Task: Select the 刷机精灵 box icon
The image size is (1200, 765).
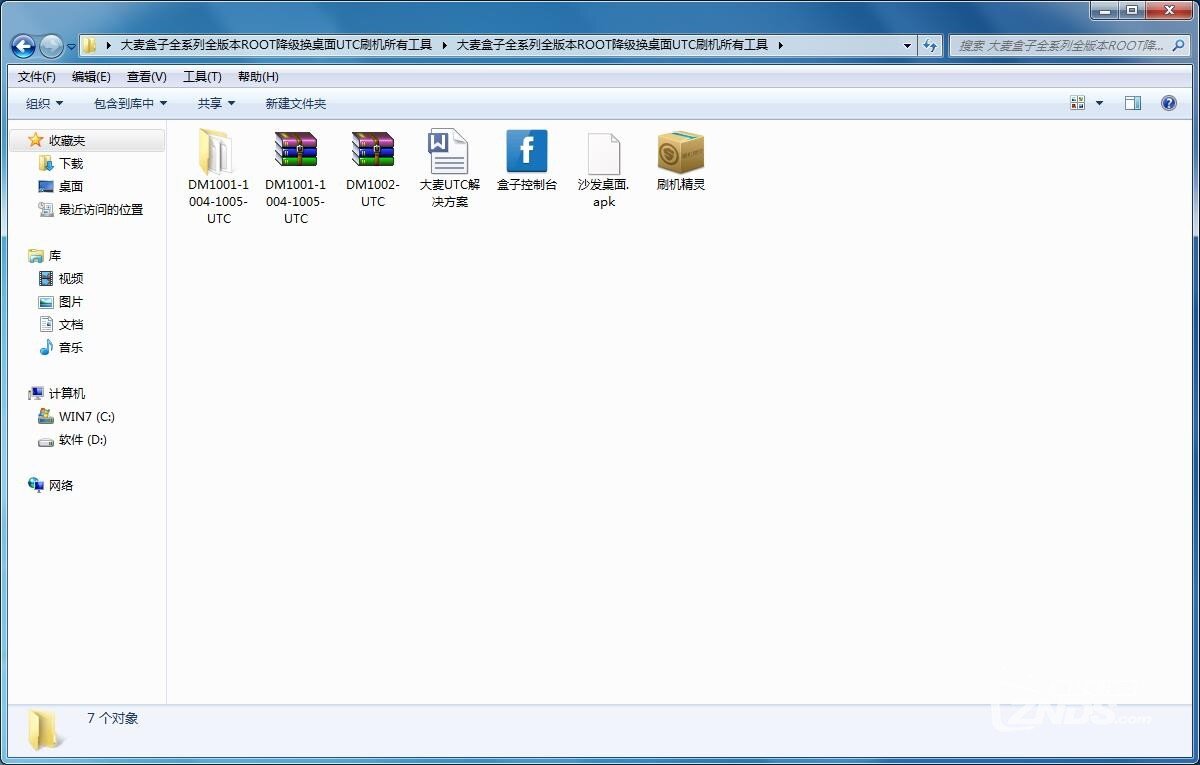Action: point(680,151)
